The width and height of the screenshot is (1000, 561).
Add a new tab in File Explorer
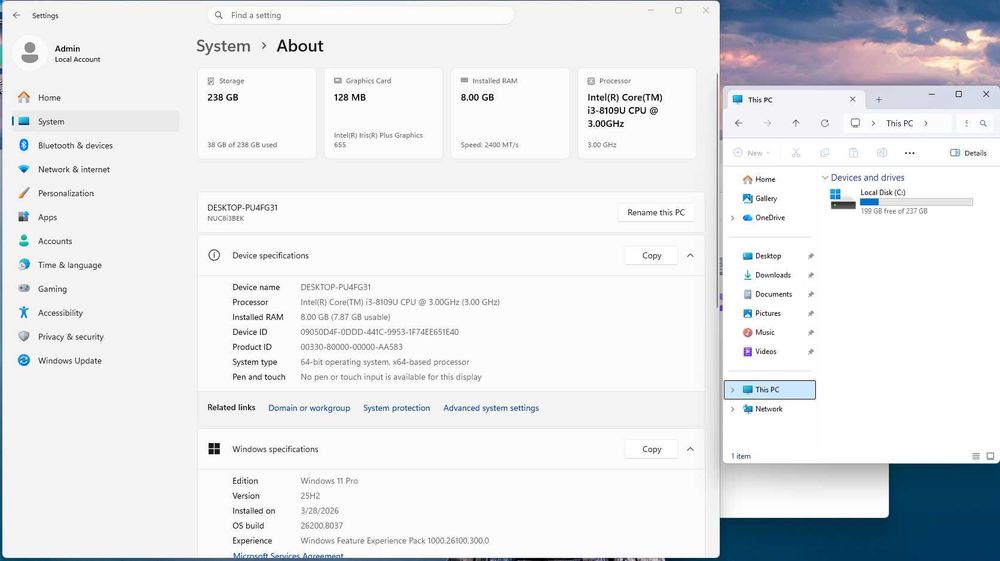[x=879, y=99]
